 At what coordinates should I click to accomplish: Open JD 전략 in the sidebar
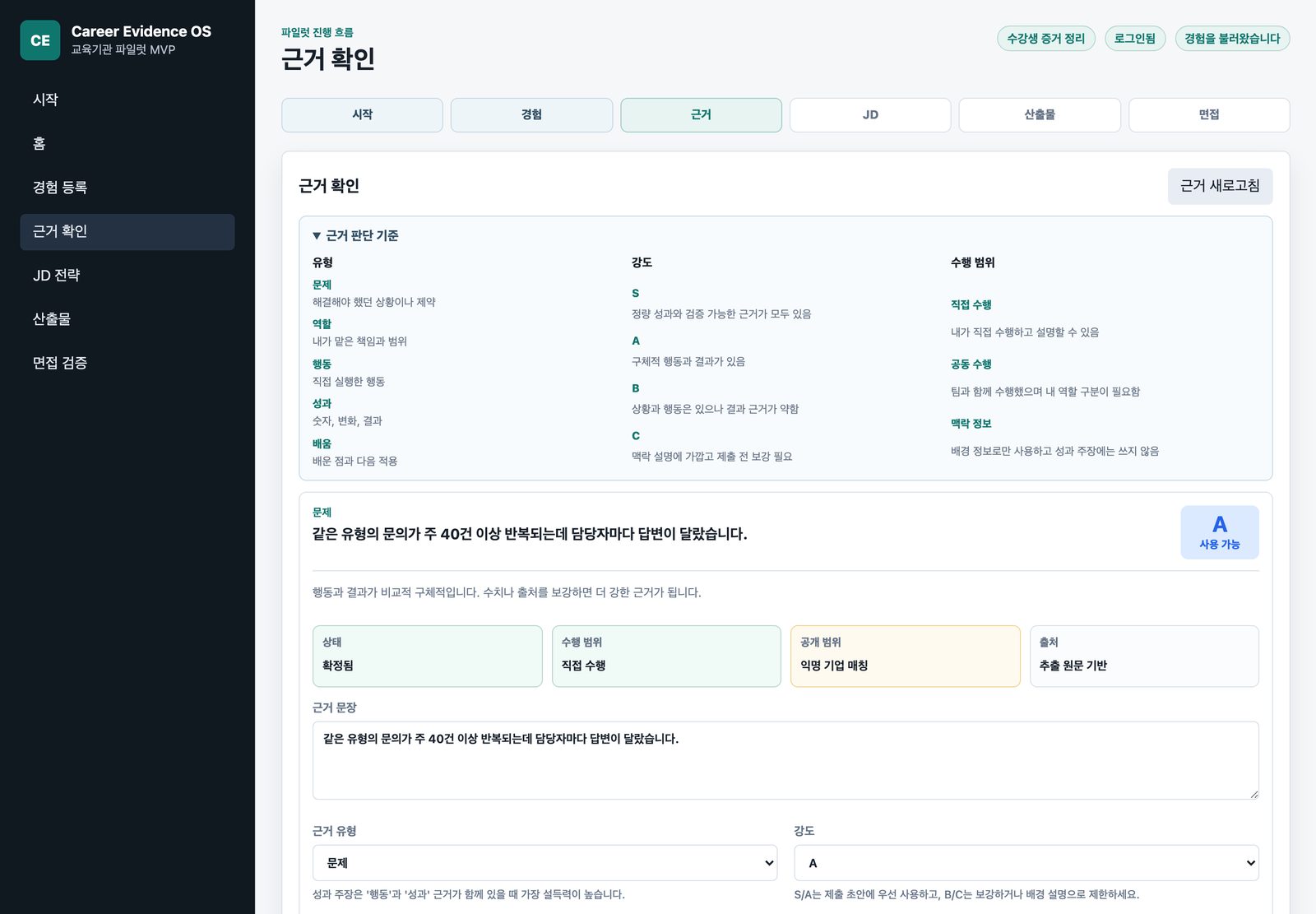tap(127, 276)
